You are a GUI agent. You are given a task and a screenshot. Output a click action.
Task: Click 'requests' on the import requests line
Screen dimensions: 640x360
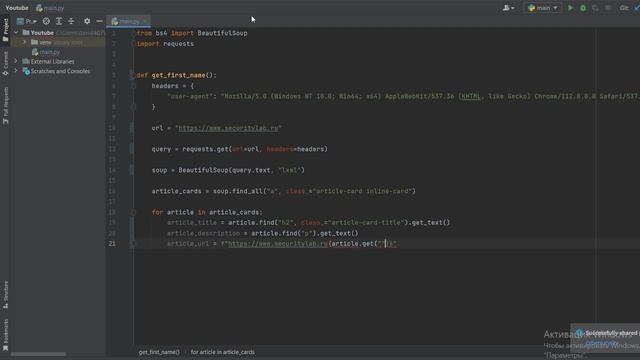[x=178, y=44]
